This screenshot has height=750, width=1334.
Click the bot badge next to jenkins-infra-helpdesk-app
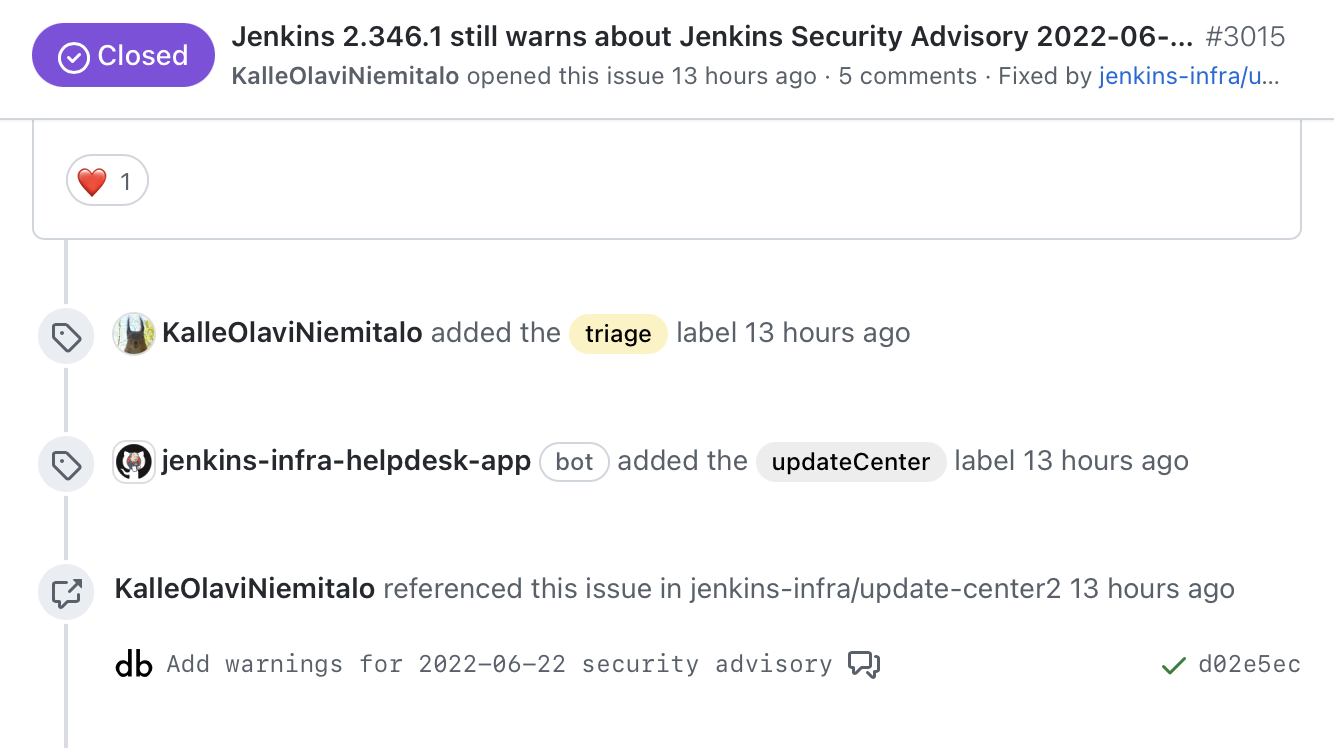(574, 461)
